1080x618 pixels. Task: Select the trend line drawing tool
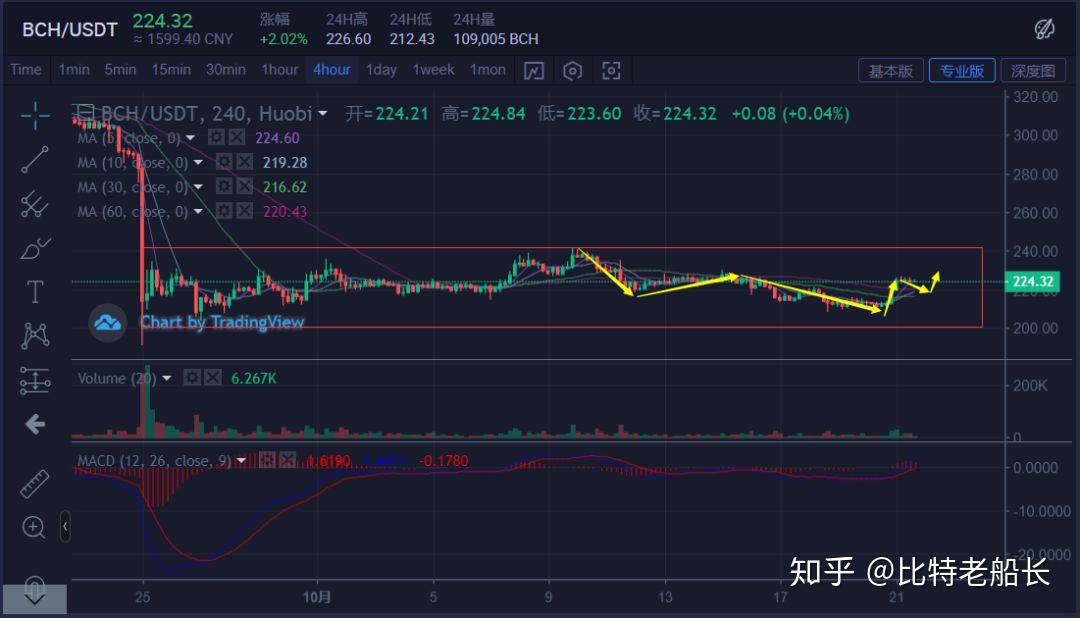[34, 159]
